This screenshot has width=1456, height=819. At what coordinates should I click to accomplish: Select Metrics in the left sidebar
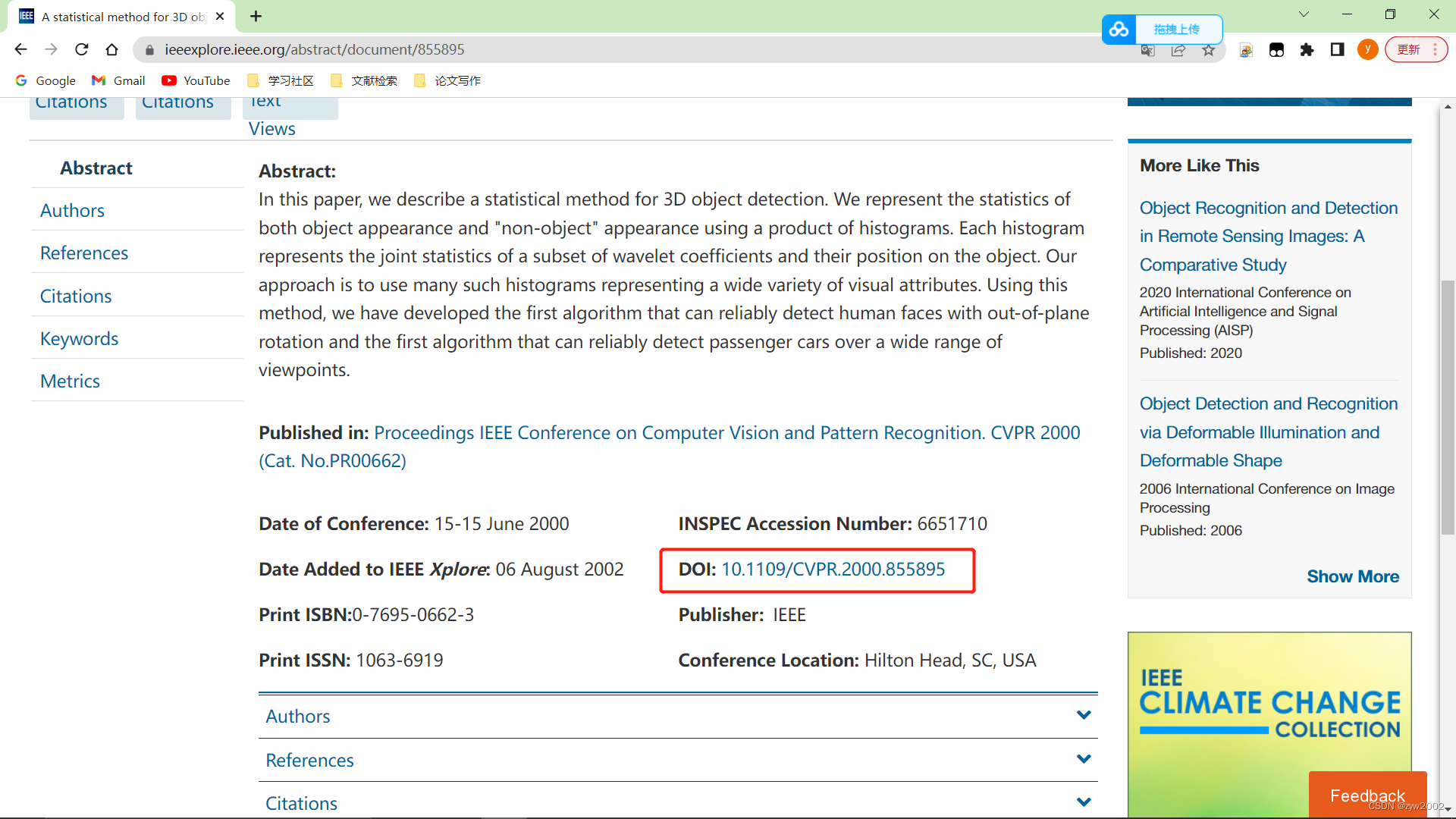click(70, 381)
